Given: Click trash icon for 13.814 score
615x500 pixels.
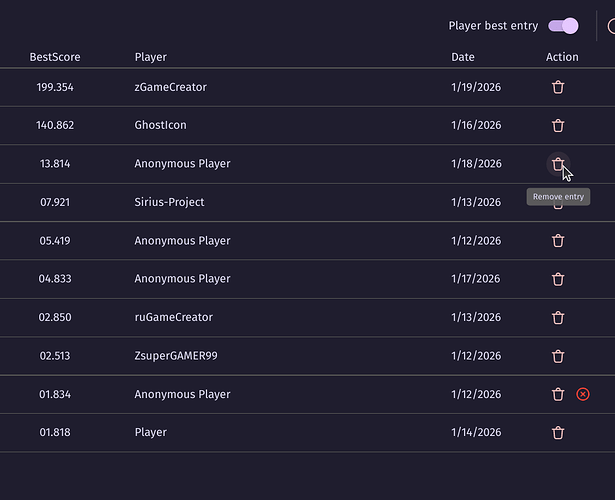Looking at the screenshot, I should (x=558, y=164).
